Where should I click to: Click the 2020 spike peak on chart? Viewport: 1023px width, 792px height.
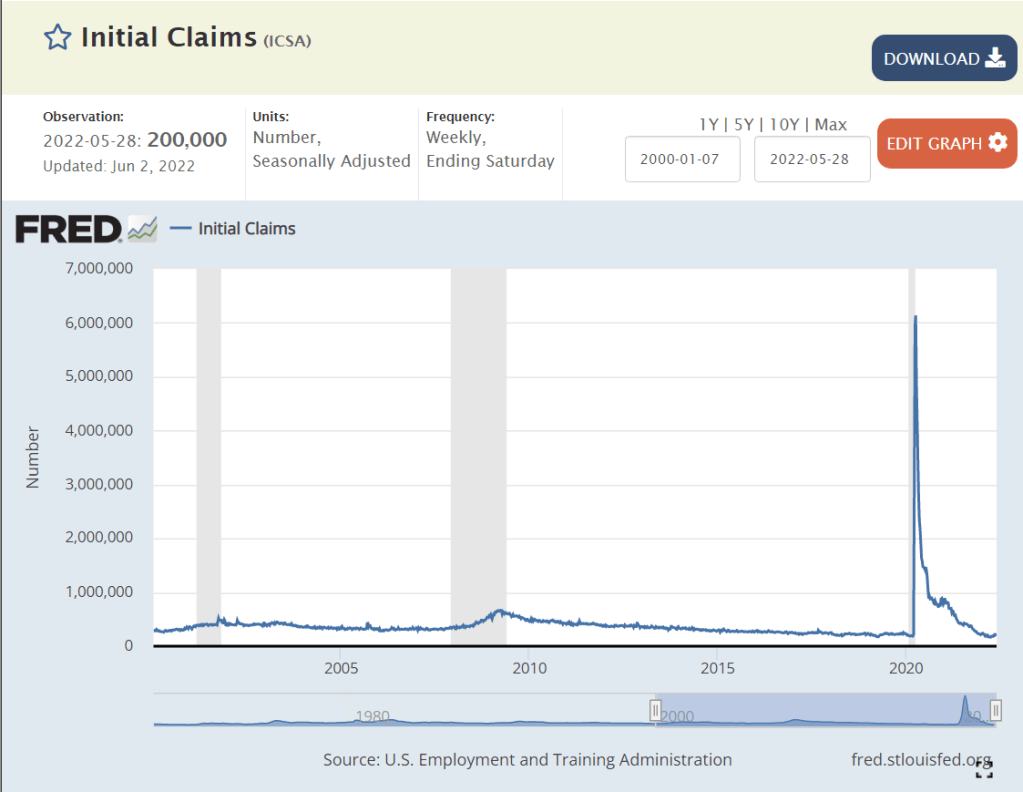tap(915, 318)
